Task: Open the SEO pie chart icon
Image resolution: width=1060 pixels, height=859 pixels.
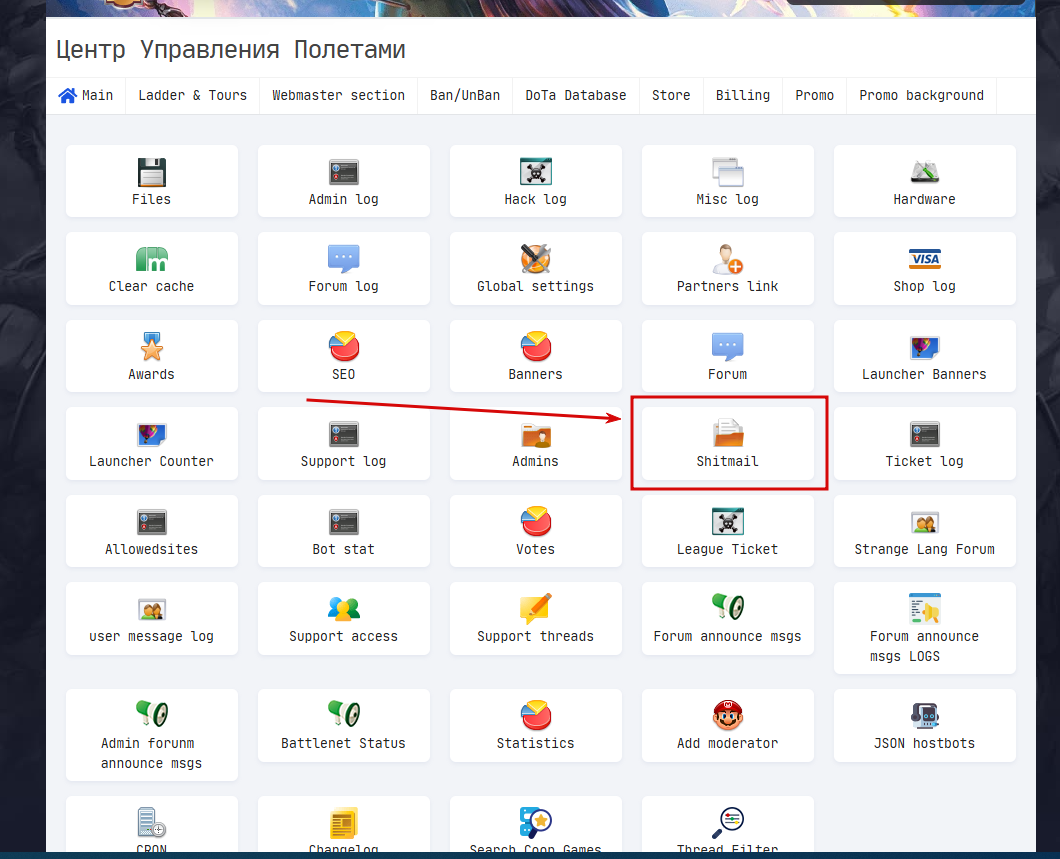Action: pyautogui.click(x=343, y=346)
